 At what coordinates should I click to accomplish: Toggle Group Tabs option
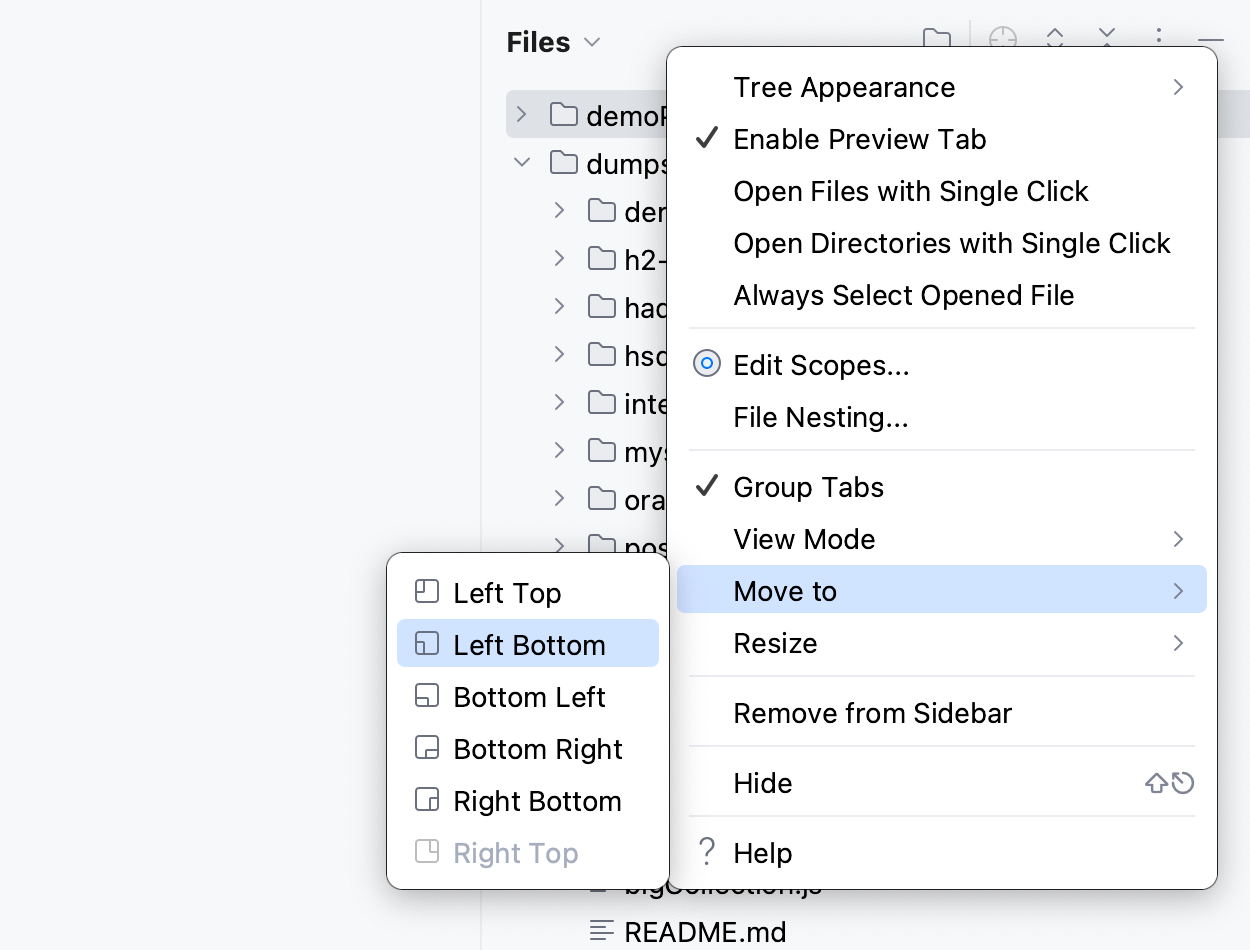coord(809,487)
